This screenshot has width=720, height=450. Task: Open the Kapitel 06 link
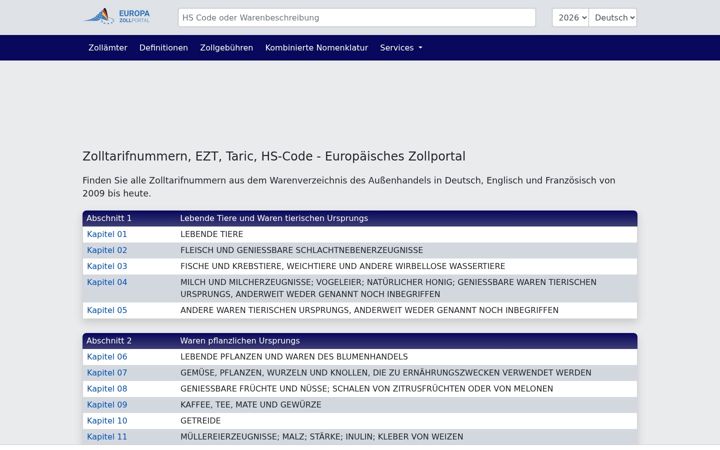point(107,357)
